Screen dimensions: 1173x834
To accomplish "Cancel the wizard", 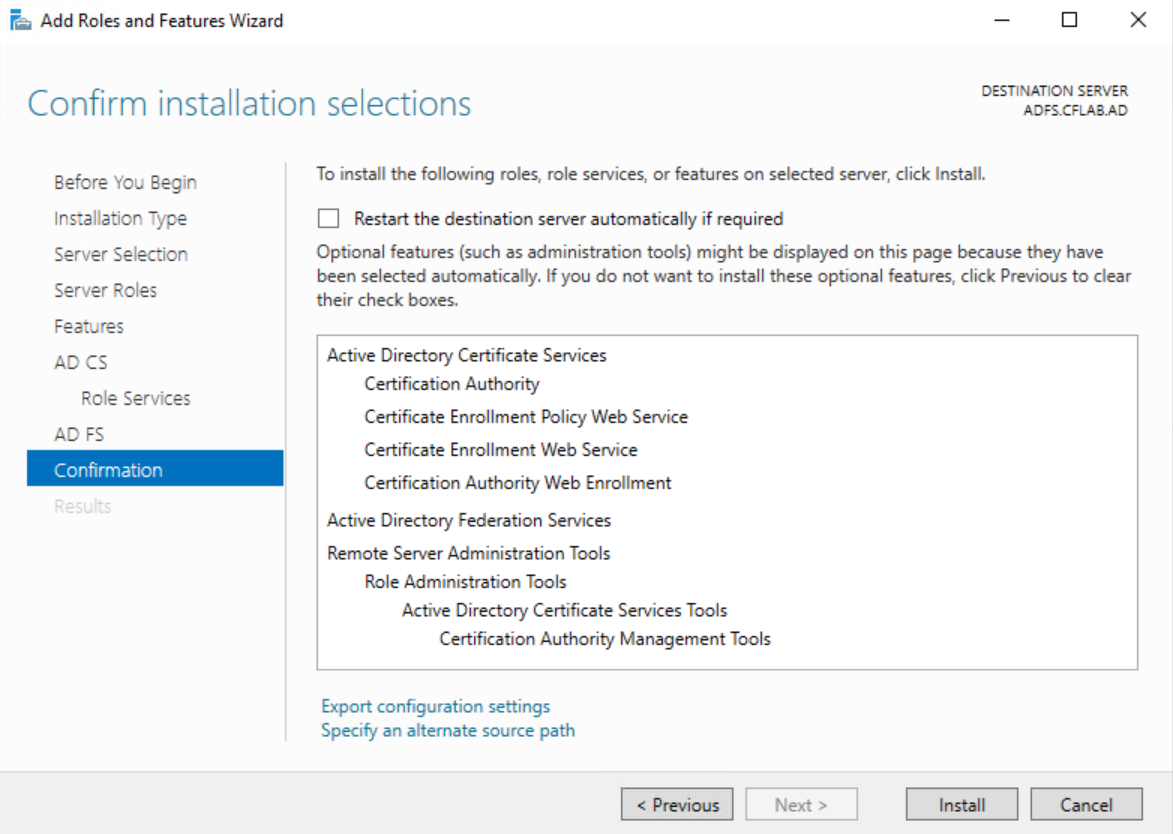I will point(1086,805).
